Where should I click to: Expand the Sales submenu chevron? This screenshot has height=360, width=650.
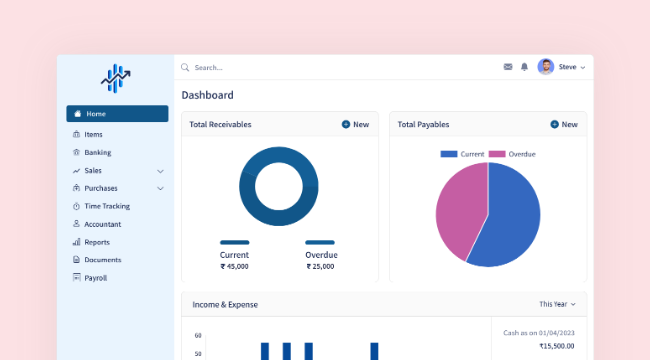[160, 171]
